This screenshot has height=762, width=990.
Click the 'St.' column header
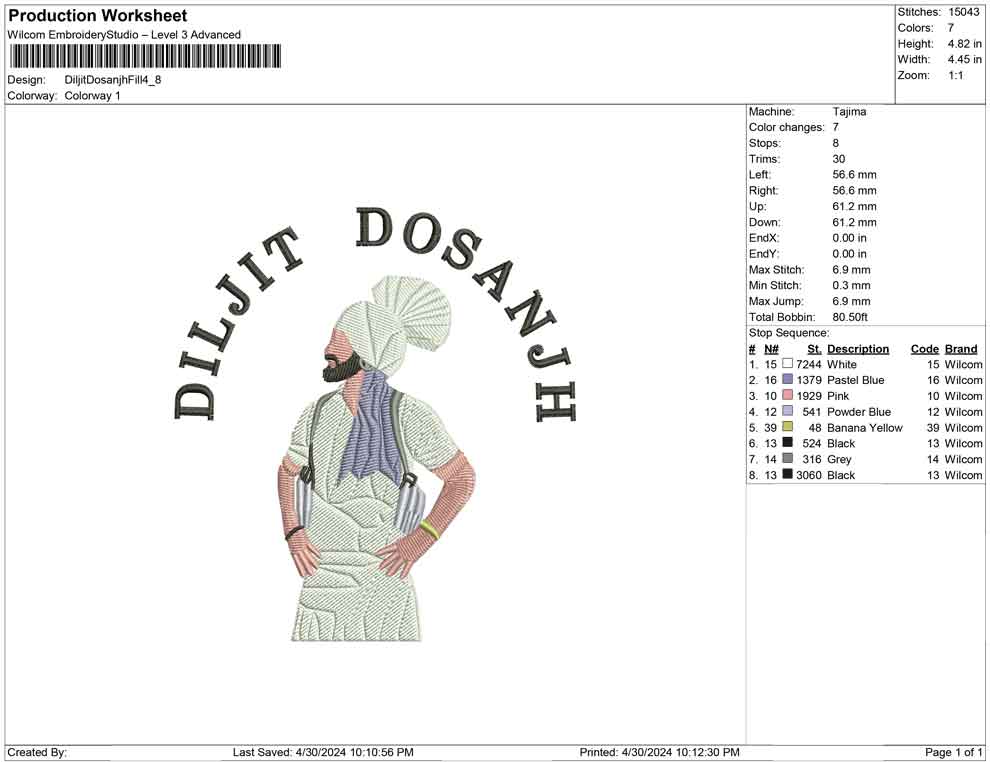click(x=814, y=349)
